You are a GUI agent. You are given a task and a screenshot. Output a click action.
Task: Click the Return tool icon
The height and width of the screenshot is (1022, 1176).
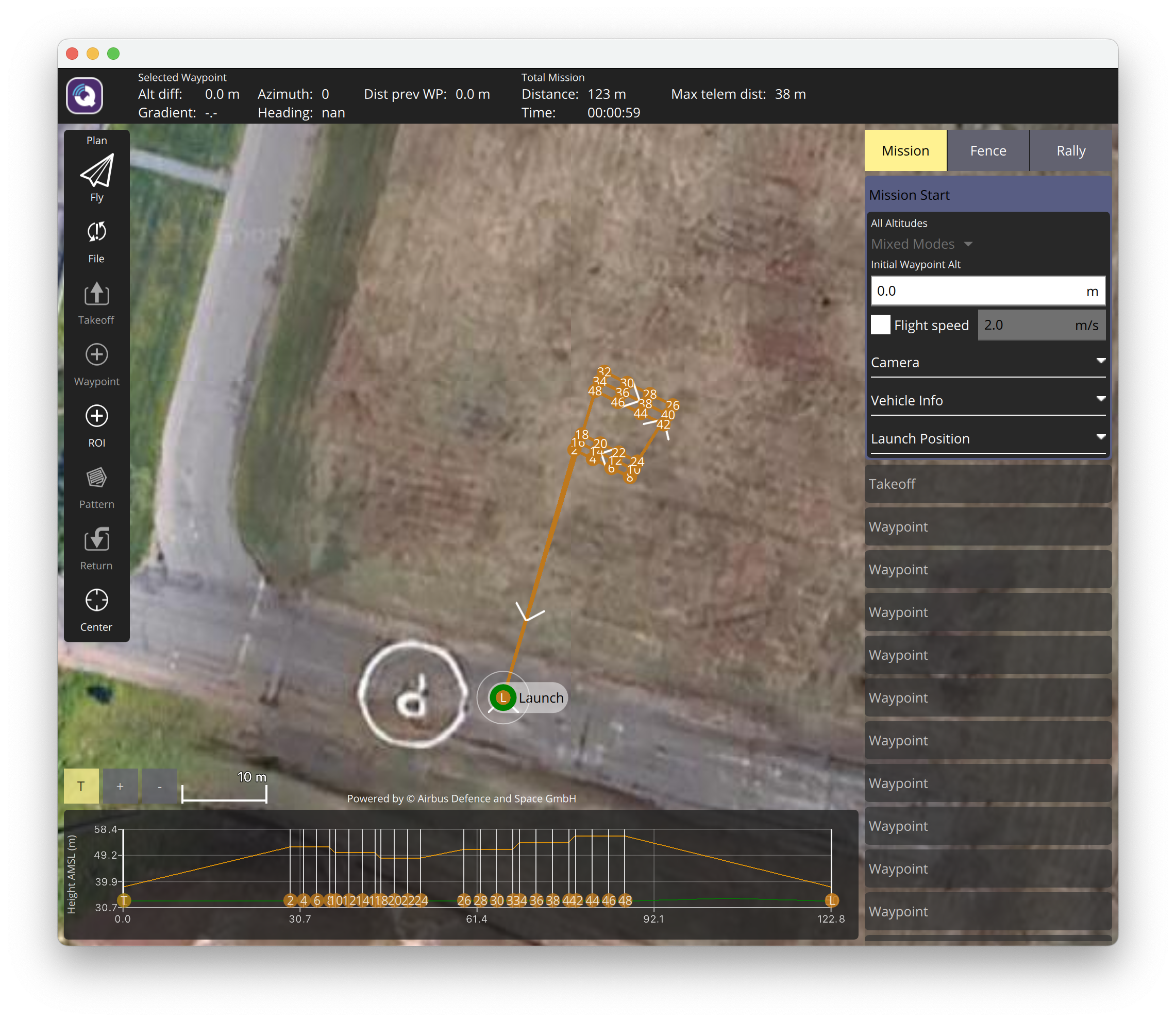pos(96,539)
